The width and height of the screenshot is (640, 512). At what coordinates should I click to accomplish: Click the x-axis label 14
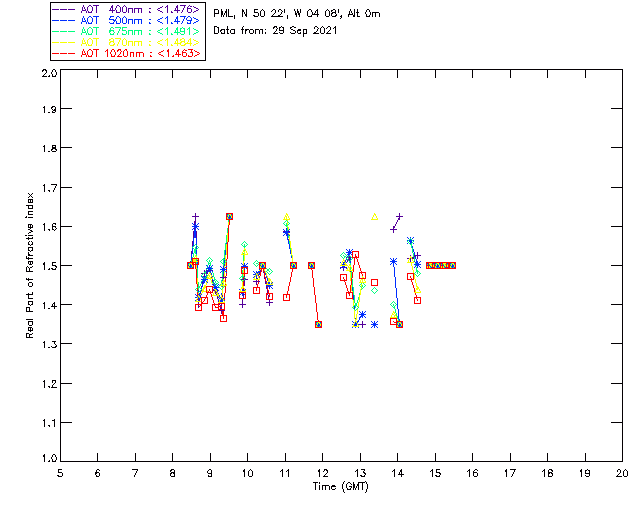(x=398, y=473)
